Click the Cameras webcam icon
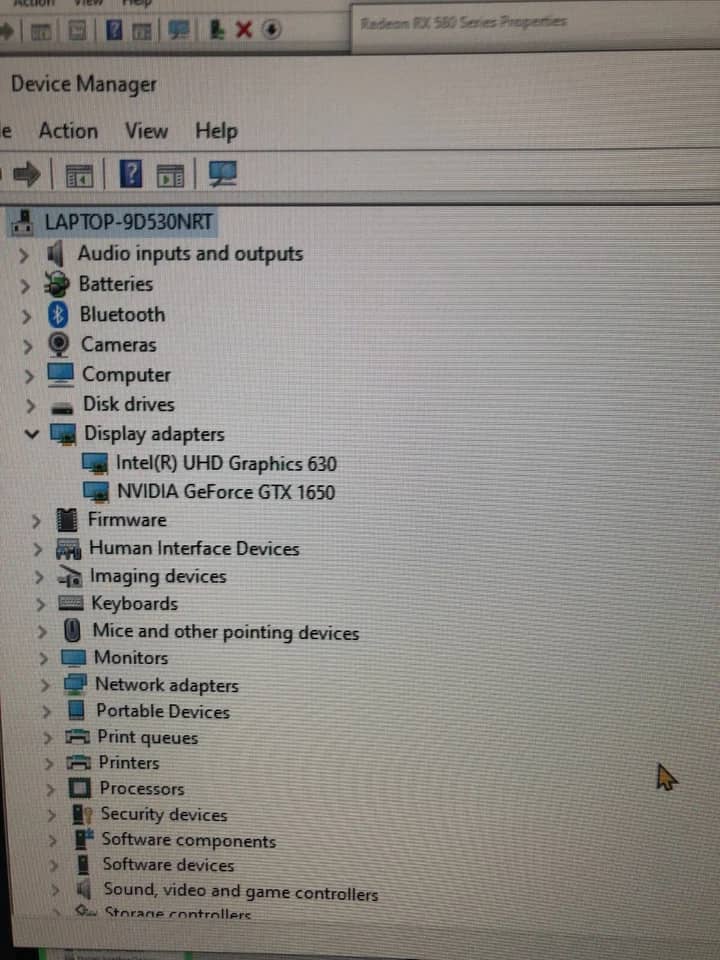The height and width of the screenshot is (960, 720). (59, 345)
